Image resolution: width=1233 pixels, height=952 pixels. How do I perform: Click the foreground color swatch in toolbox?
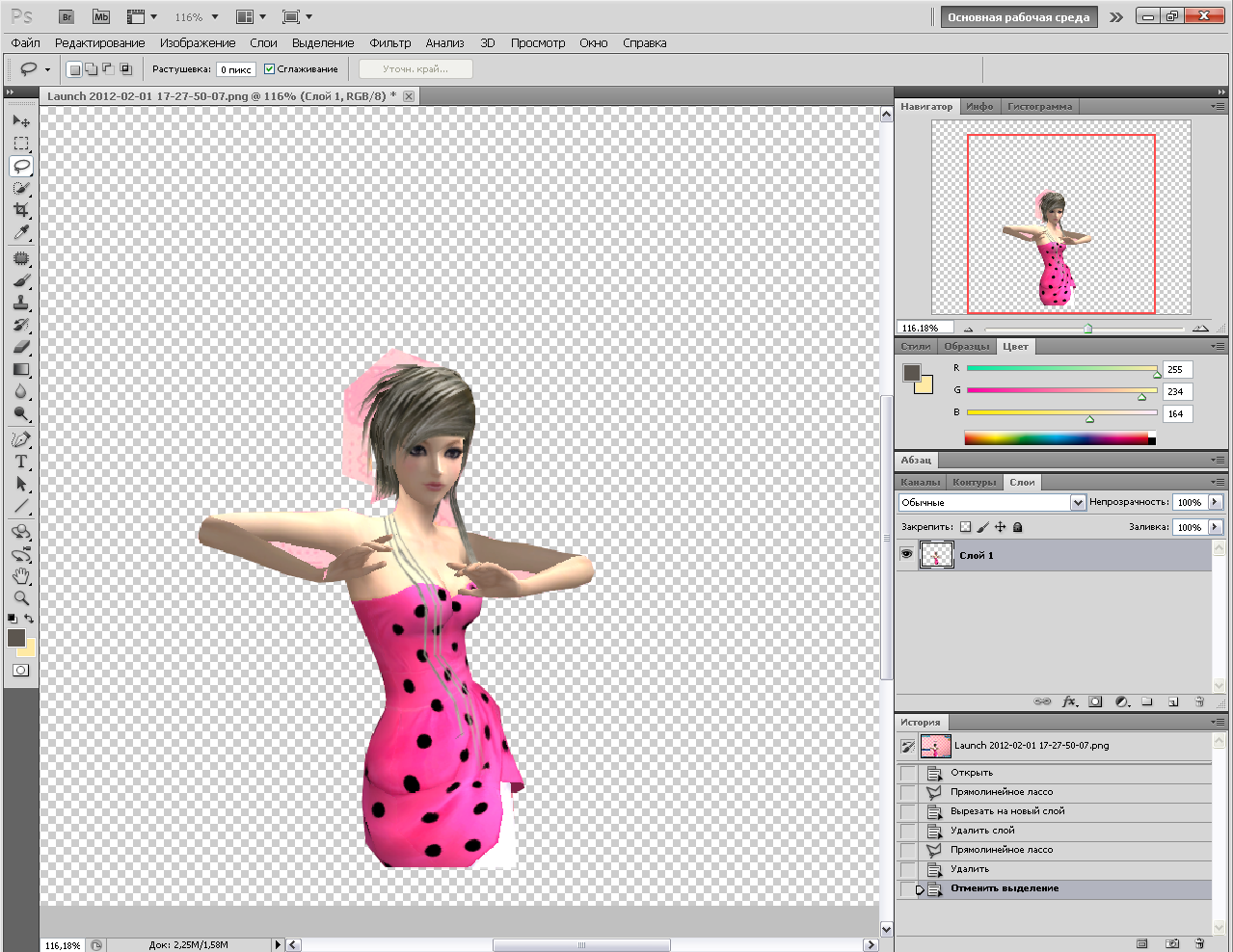[16, 638]
